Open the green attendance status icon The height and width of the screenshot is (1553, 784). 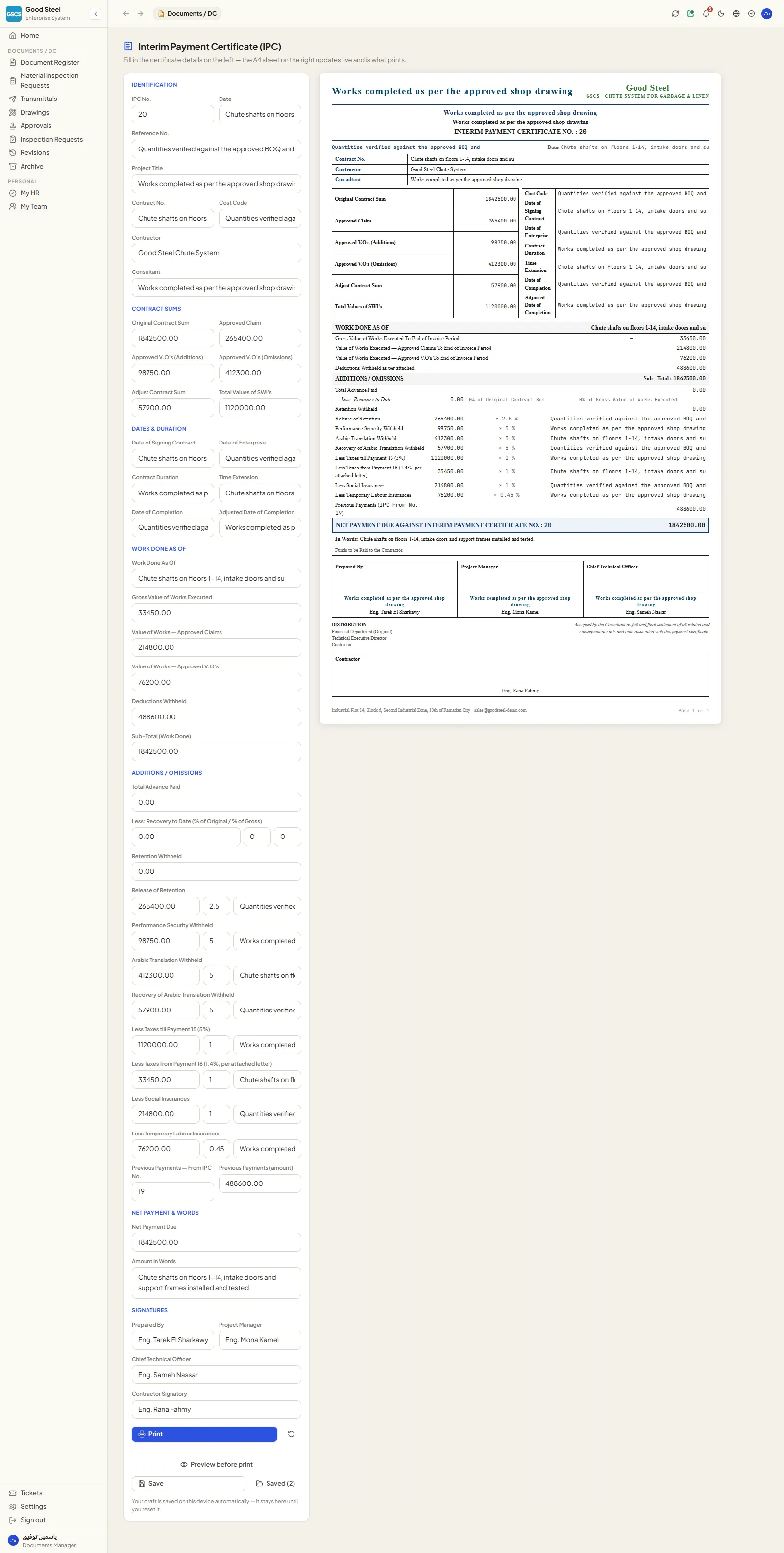click(x=690, y=13)
